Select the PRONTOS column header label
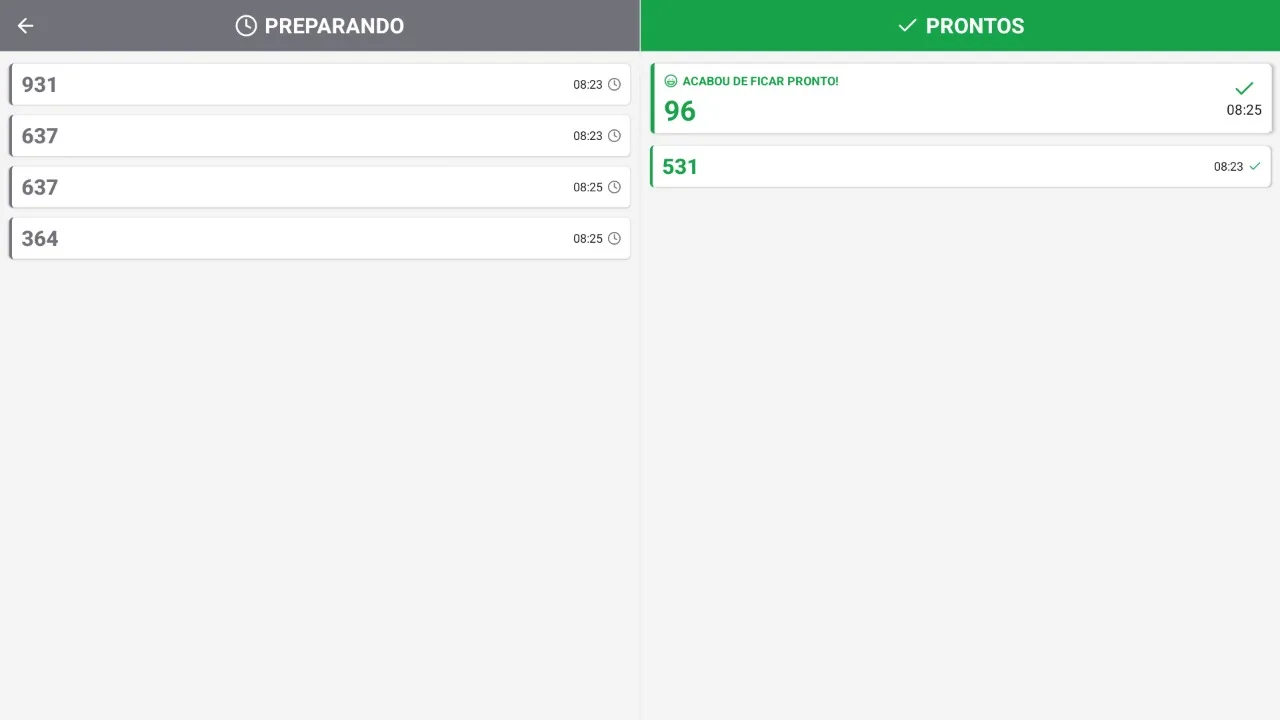Image resolution: width=1280 pixels, height=720 pixels. click(975, 26)
